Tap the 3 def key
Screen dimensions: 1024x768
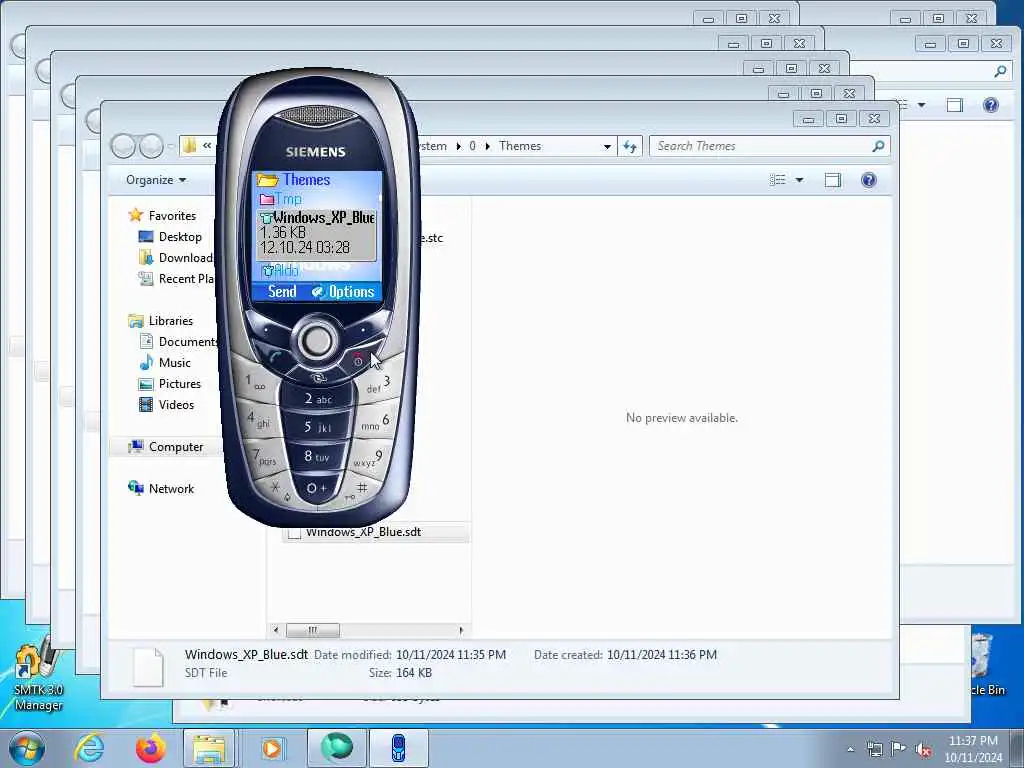coord(377,385)
